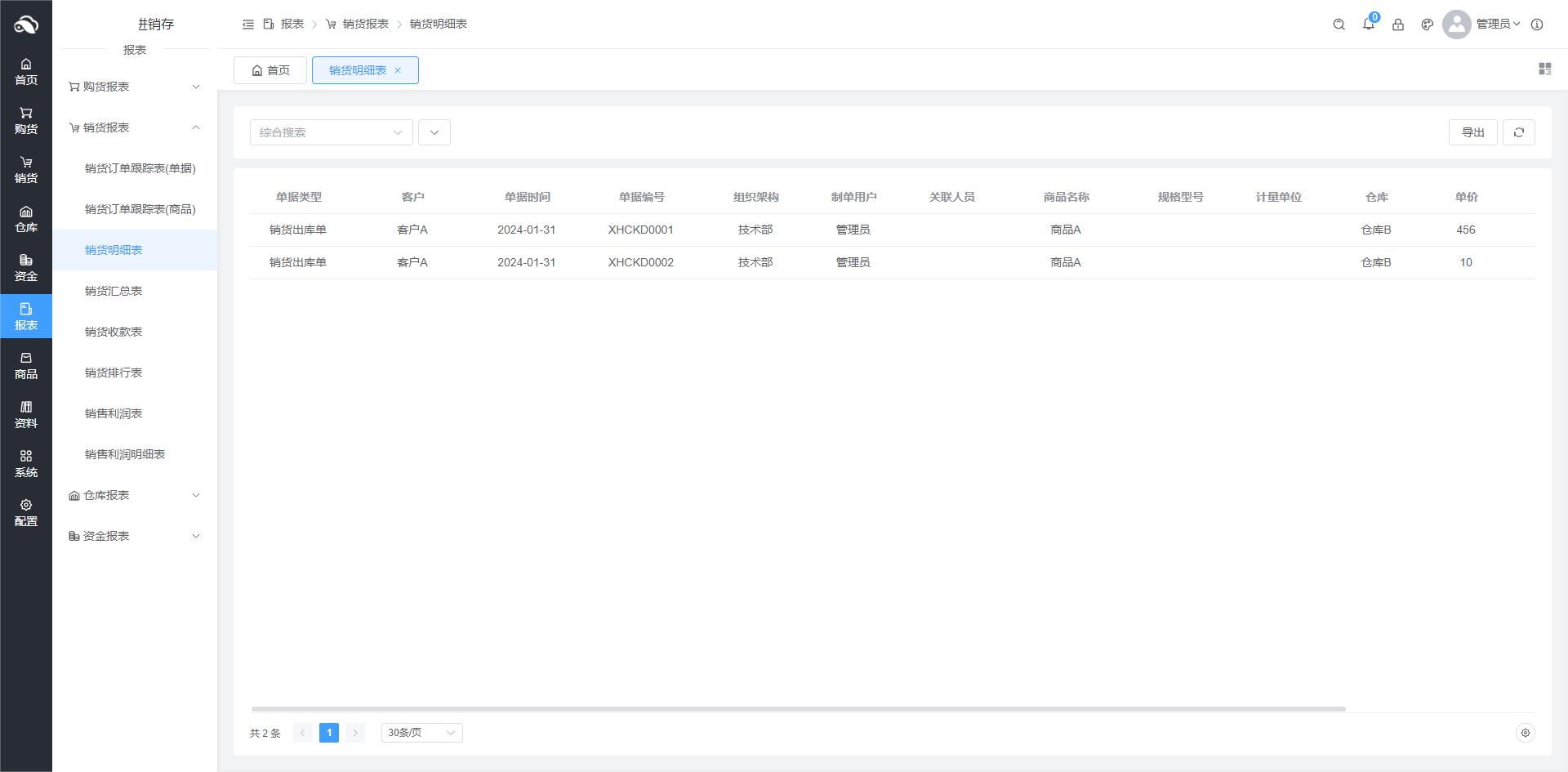Expand the 仓库报表 menu group
This screenshot has width=1568, height=772.
tap(135, 495)
